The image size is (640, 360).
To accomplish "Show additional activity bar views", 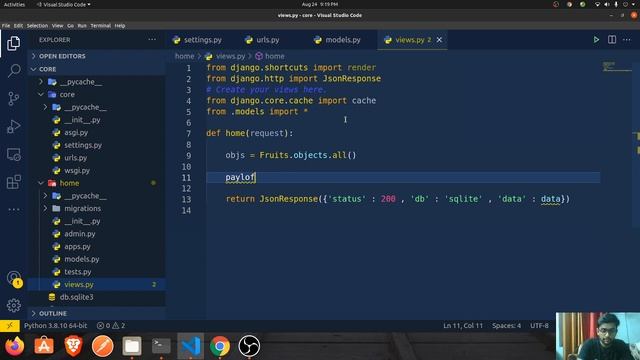I will point(13,209).
